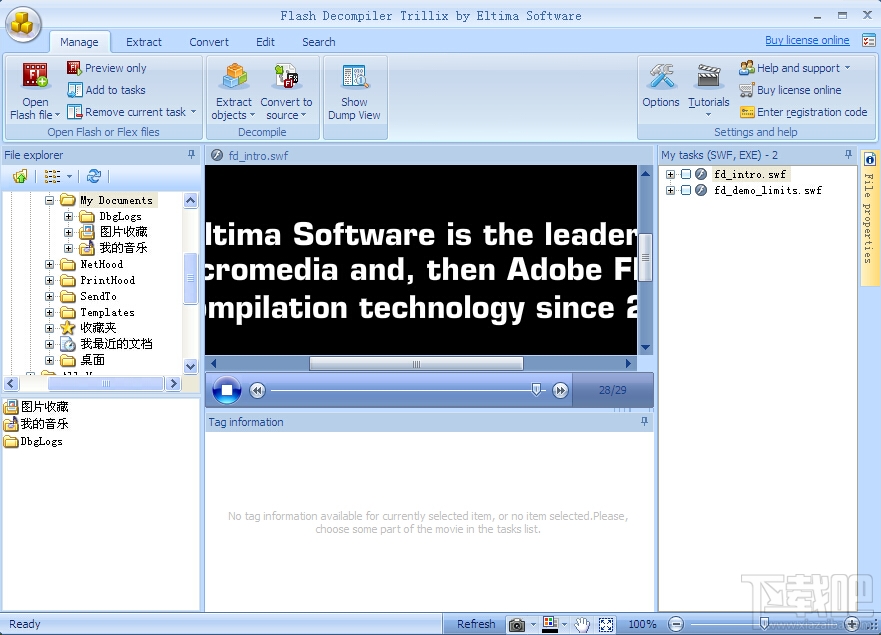The height and width of the screenshot is (635, 881).
Task: Select the Preview only option
Action: click(107, 68)
